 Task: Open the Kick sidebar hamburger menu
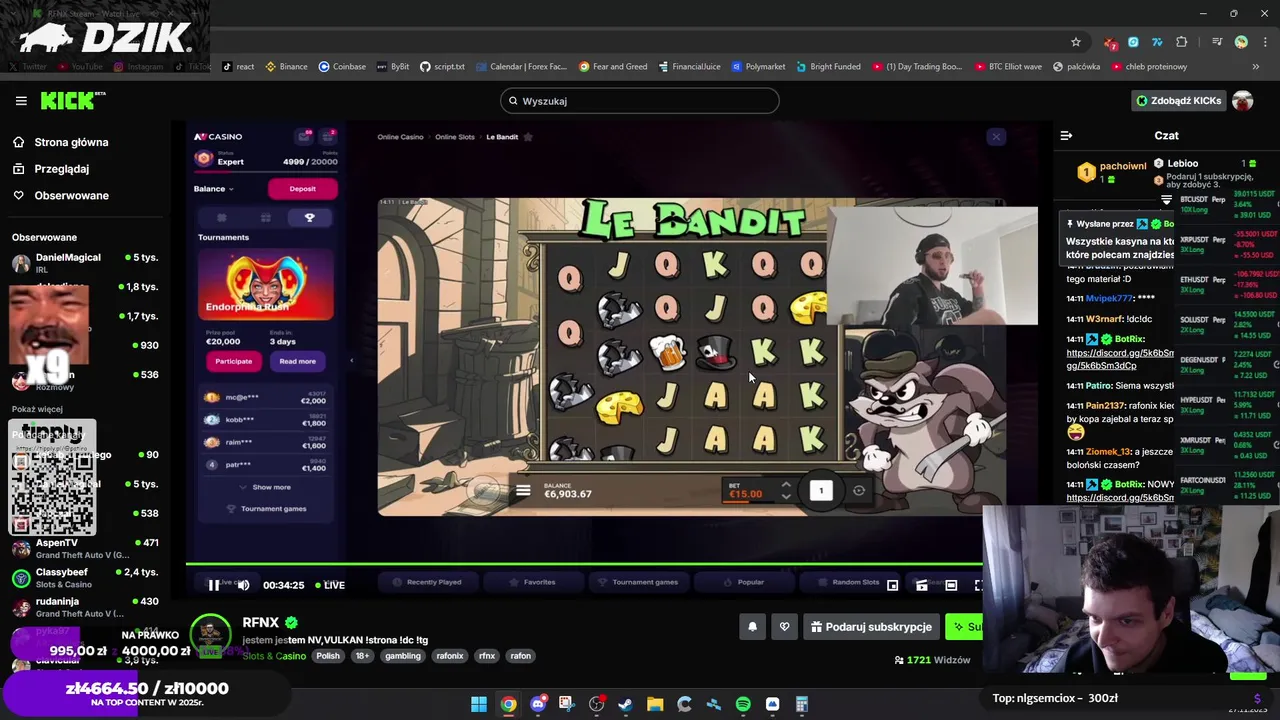click(x=21, y=101)
